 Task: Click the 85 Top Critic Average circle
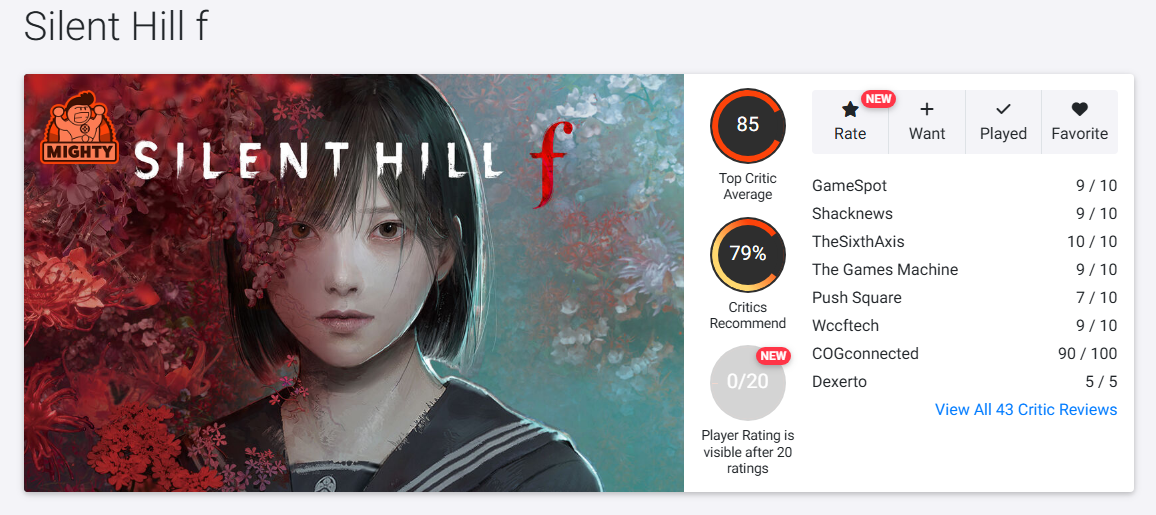click(x=748, y=125)
